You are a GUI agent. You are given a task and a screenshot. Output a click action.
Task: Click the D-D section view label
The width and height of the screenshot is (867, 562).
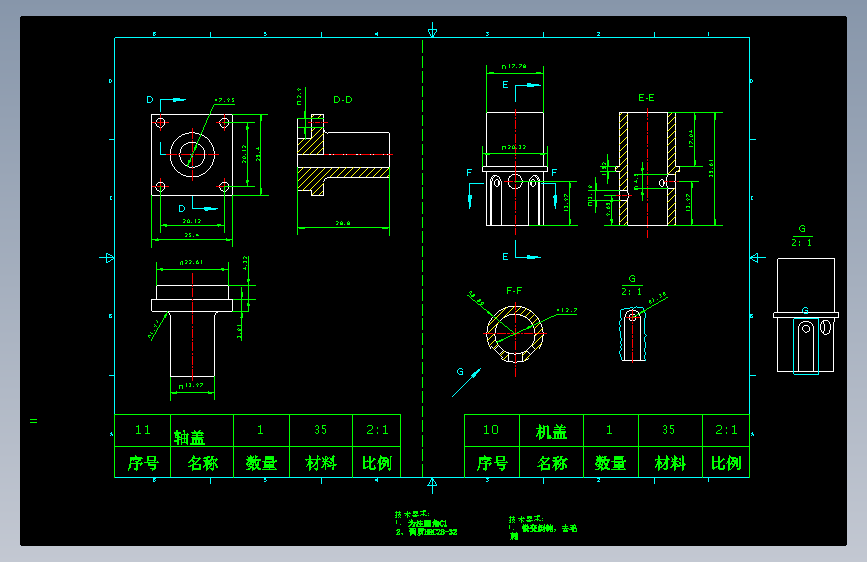click(342, 100)
